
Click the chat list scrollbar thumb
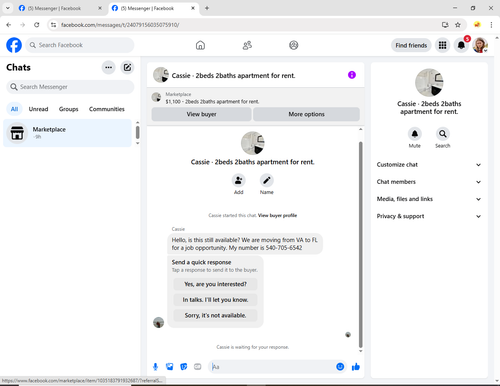[x=138, y=132]
